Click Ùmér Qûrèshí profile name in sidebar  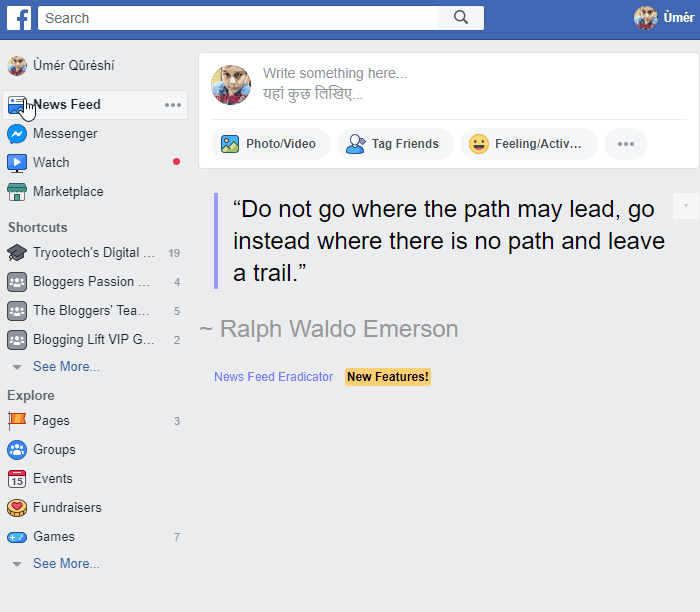pyautogui.click(x=74, y=66)
